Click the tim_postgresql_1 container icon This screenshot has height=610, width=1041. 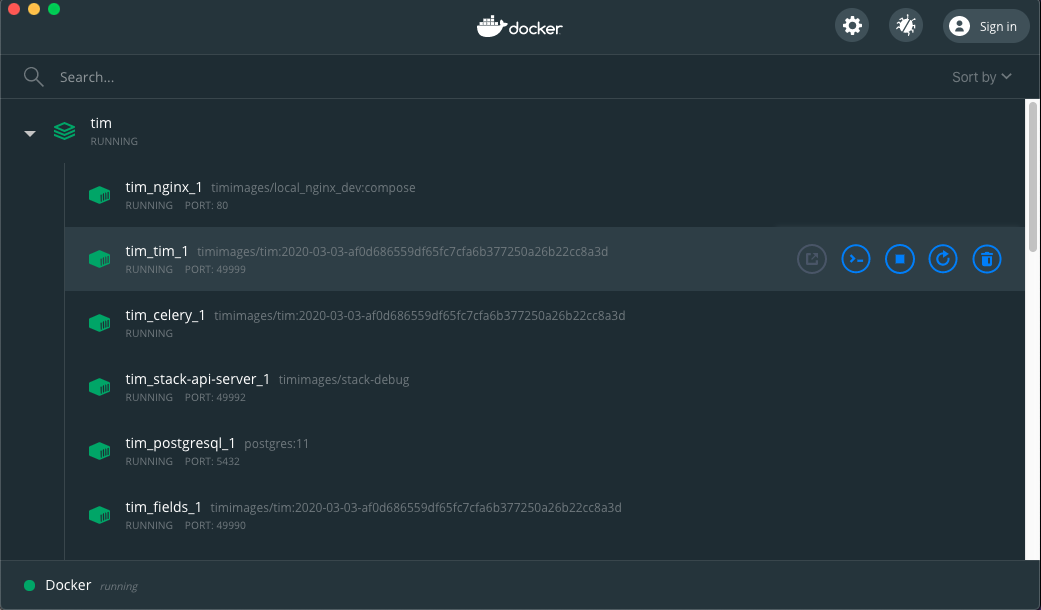coord(100,451)
